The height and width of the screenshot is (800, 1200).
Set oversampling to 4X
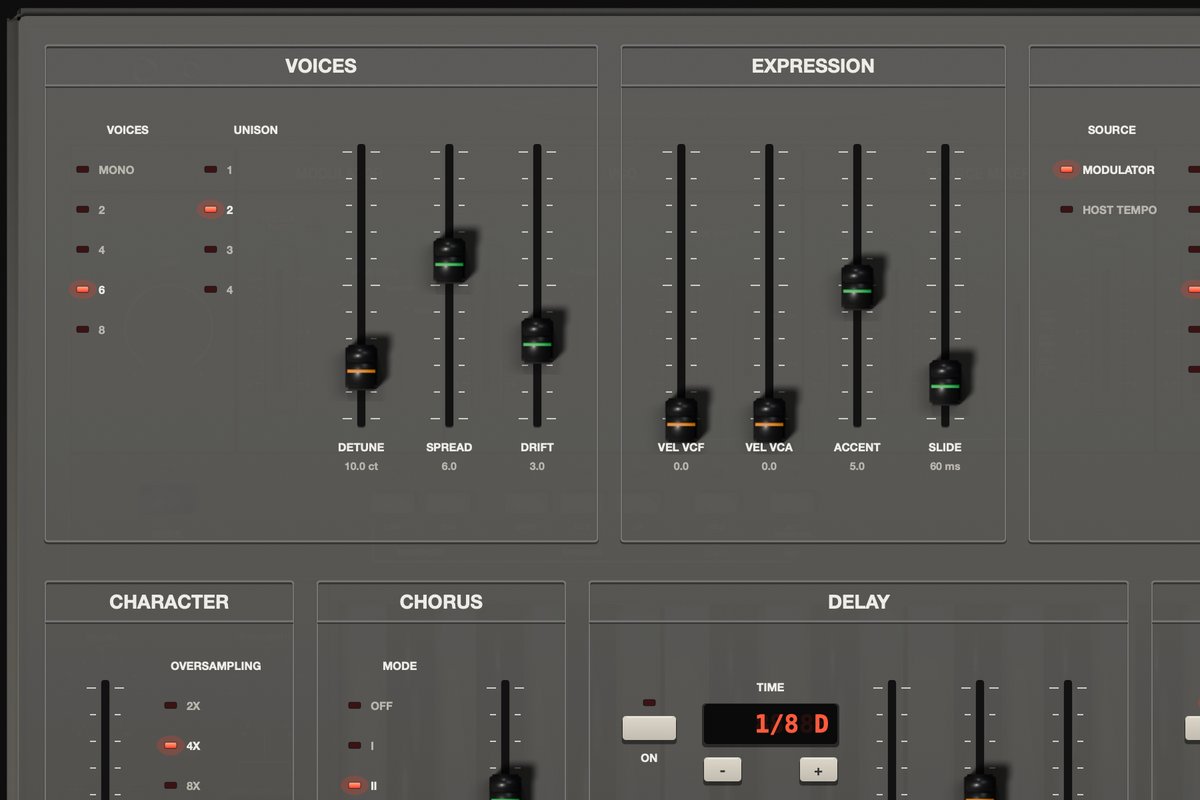[183, 746]
